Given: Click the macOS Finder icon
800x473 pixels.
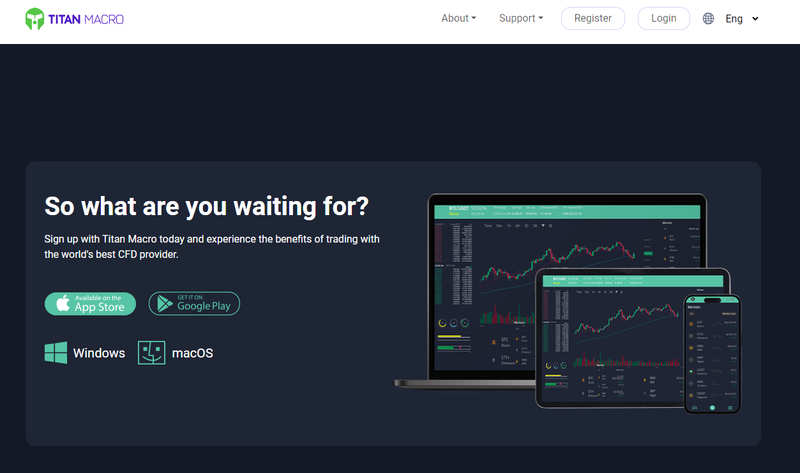Looking at the screenshot, I should (x=152, y=353).
